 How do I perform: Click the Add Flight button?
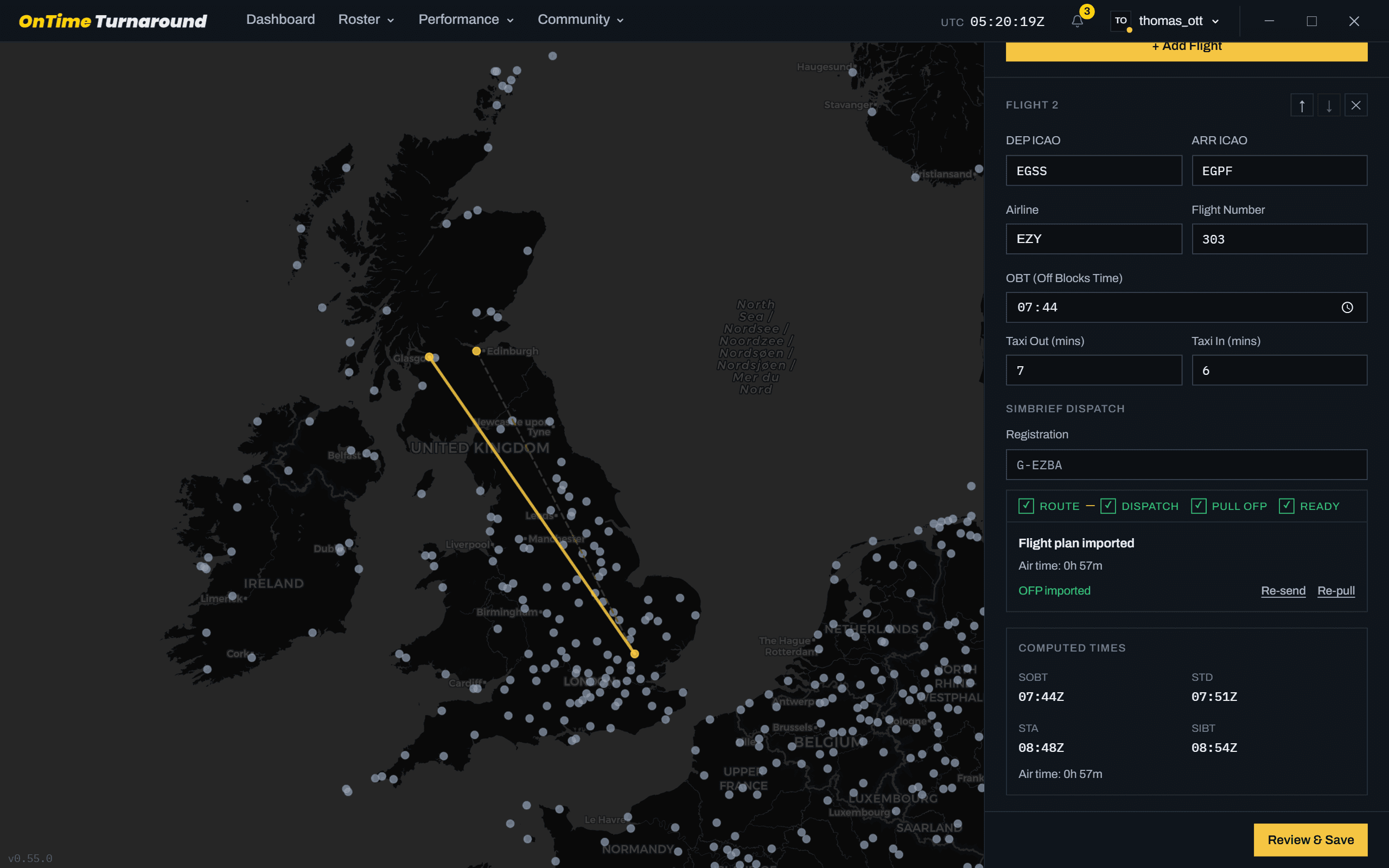(x=1187, y=50)
